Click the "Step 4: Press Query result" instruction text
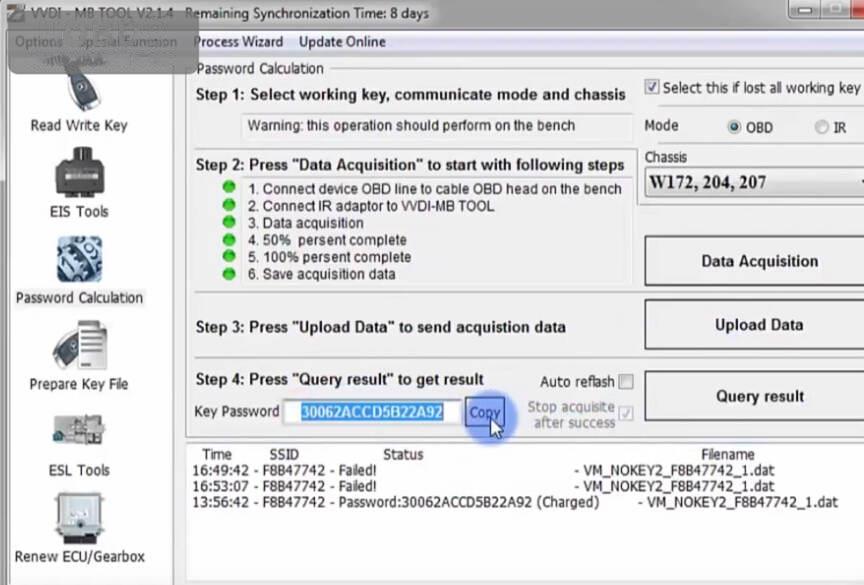Screen dimensions: 864x585 pos(339,380)
